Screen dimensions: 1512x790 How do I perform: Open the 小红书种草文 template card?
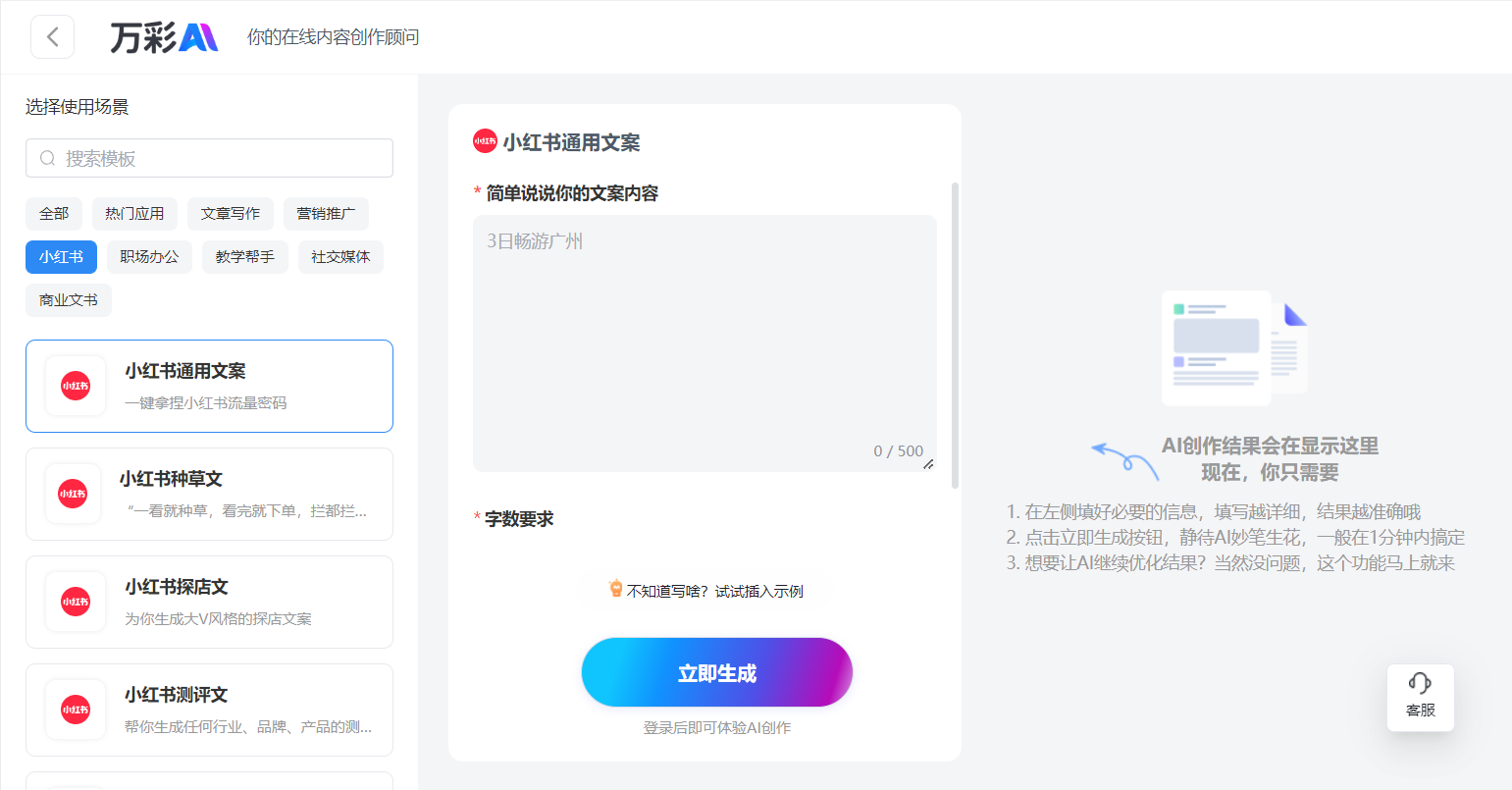(209, 494)
